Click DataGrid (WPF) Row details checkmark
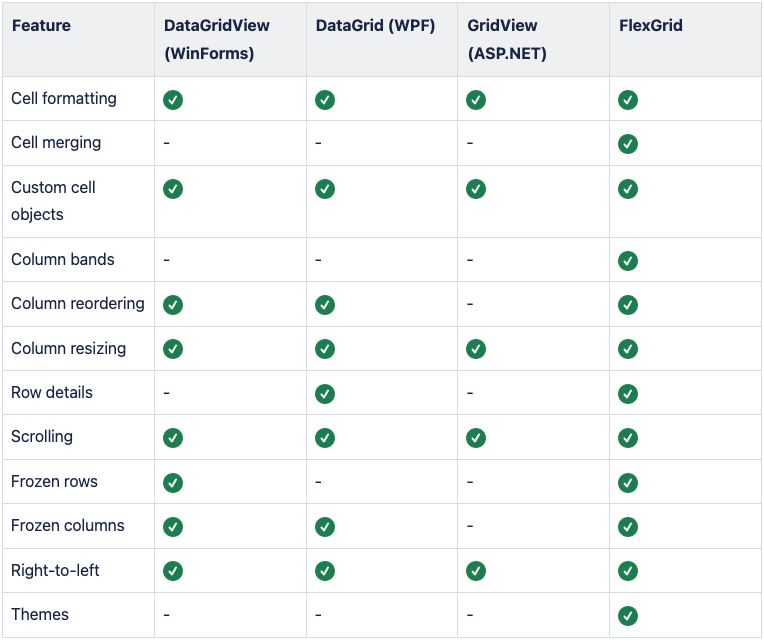764x640 pixels. [325, 393]
